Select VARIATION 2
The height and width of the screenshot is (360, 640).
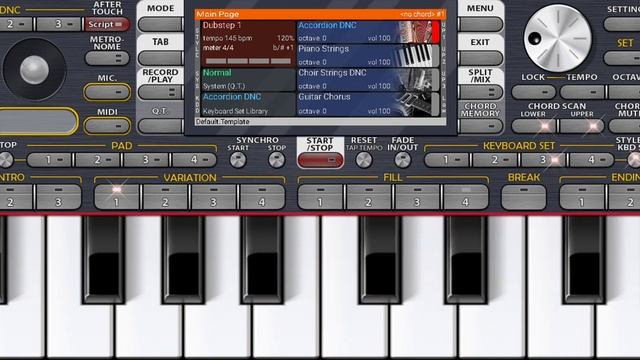165,198
